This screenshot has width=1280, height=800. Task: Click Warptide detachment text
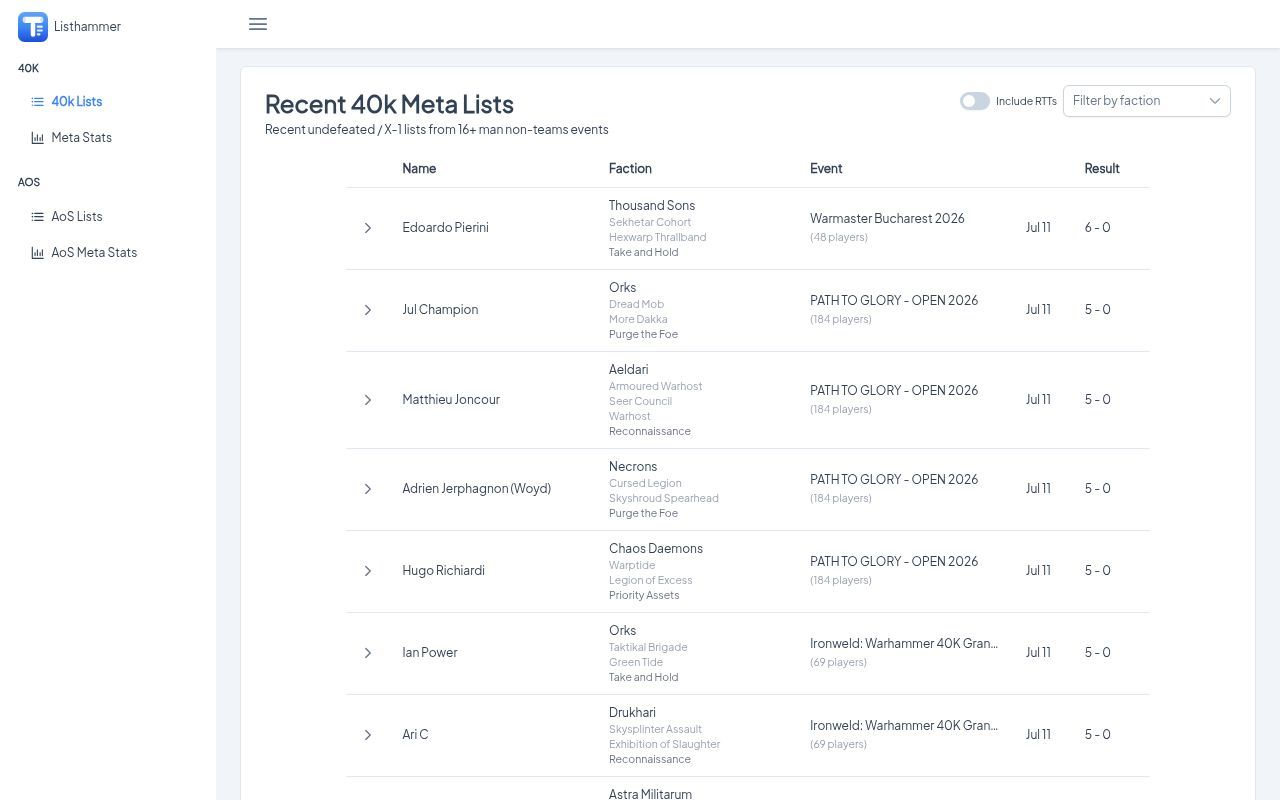click(x=632, y=565)
